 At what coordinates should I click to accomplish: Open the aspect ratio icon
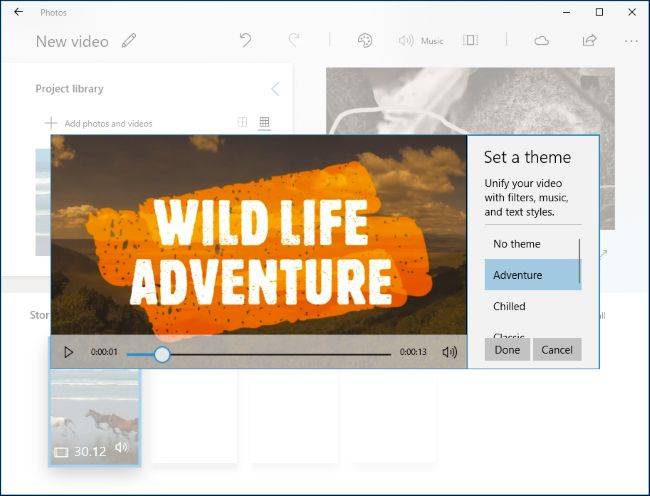(x=471, y=40)
